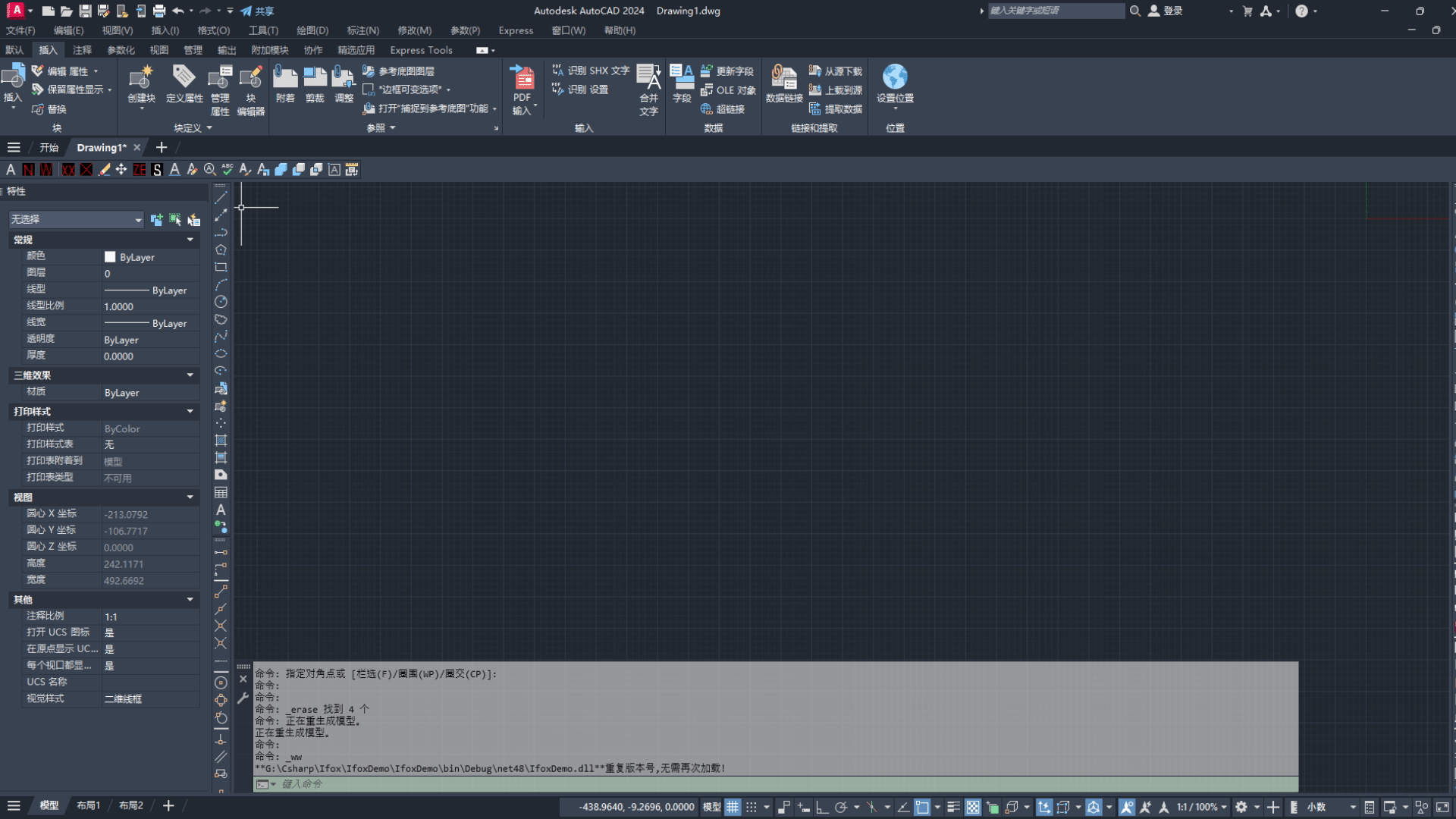Switch to the Express Tools ribbon tab
Screen dimensions: 1456x819
pyautogui.click(x=421, y=50)
